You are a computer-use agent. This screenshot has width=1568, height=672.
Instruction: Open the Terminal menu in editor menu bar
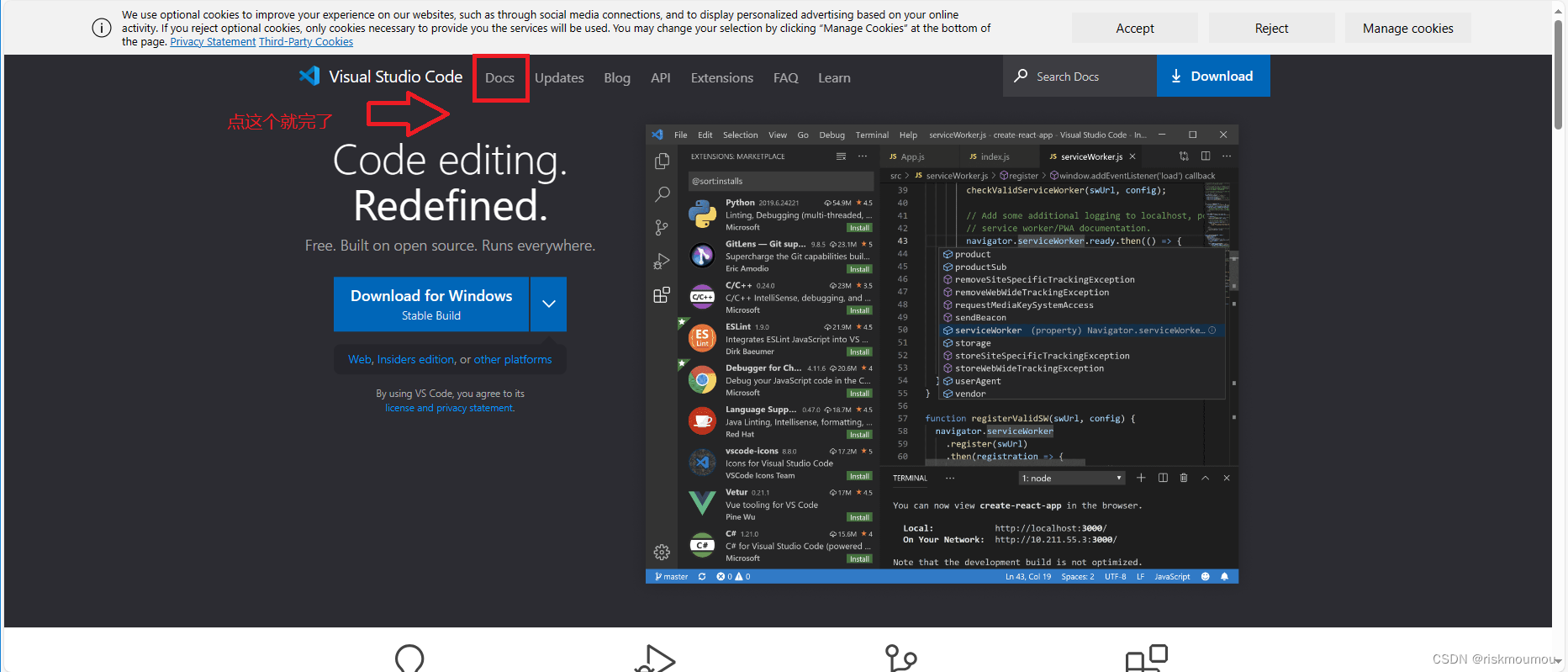coord(872,135)
